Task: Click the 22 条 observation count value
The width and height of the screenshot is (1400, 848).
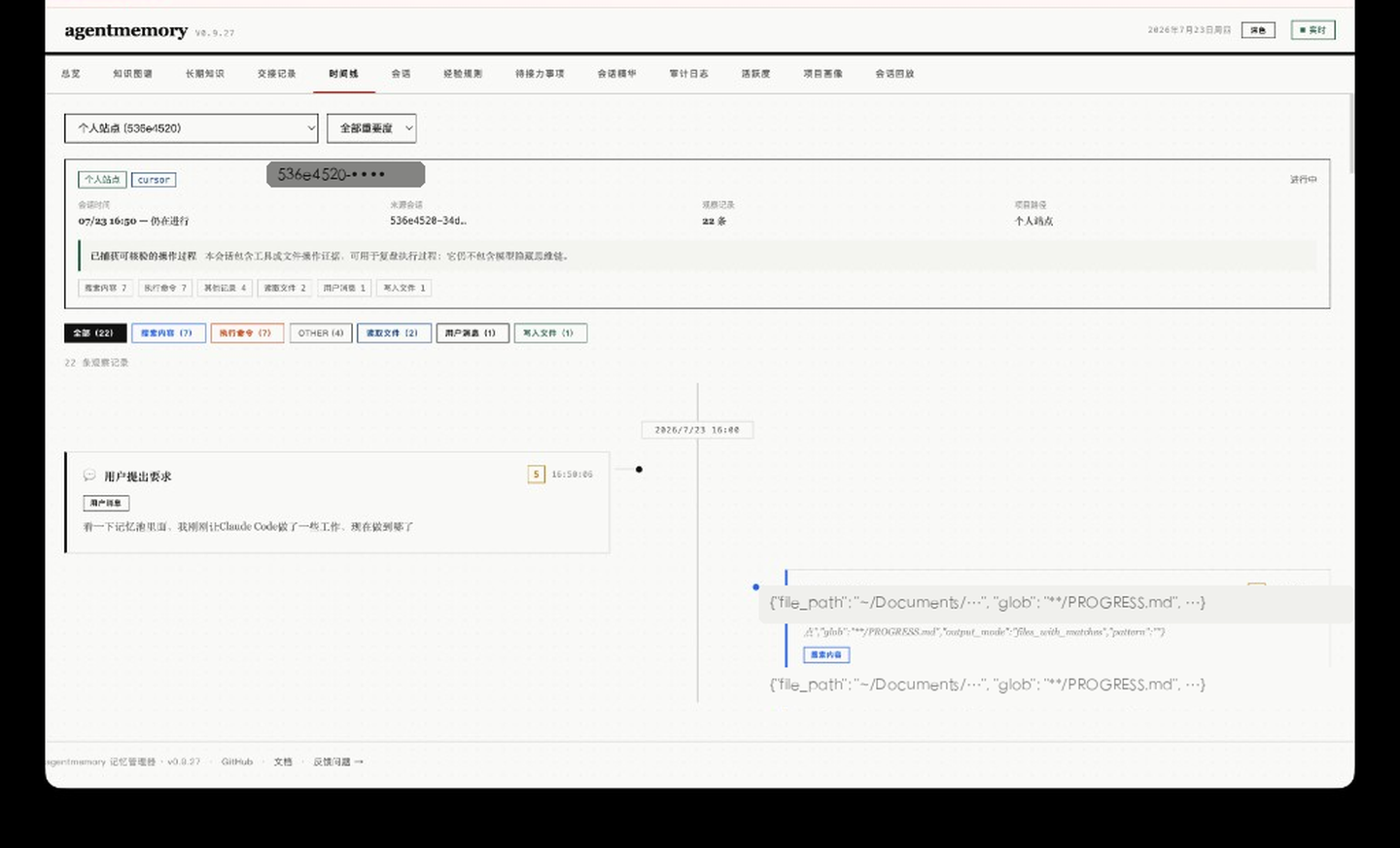Action: pyautogui.click(x=715, y=221)
